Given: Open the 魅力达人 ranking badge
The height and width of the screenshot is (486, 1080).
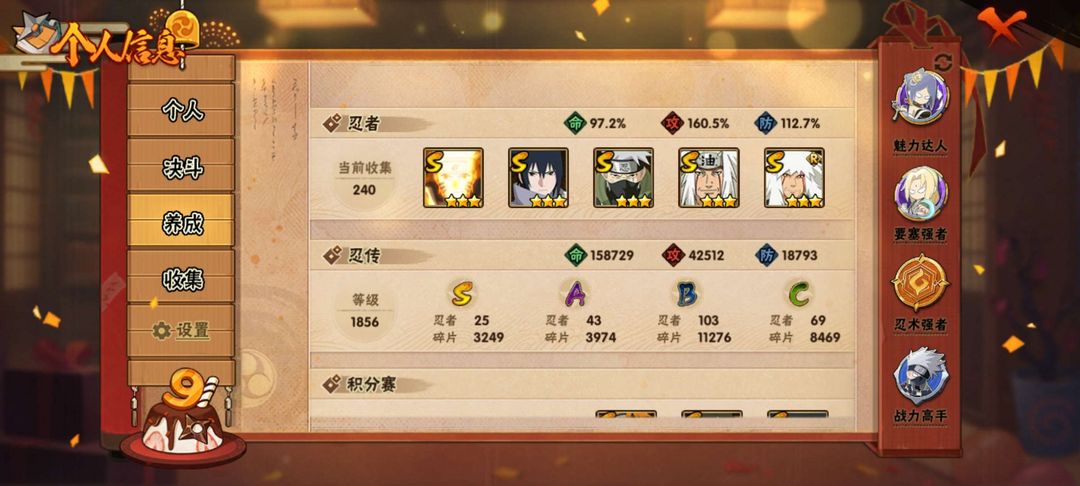Looking at the screenshot, I should pos(920,97).
